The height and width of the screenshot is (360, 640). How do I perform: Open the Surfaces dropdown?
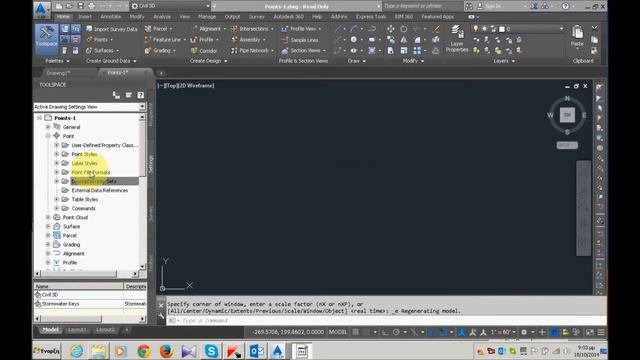tap(102, 50)
